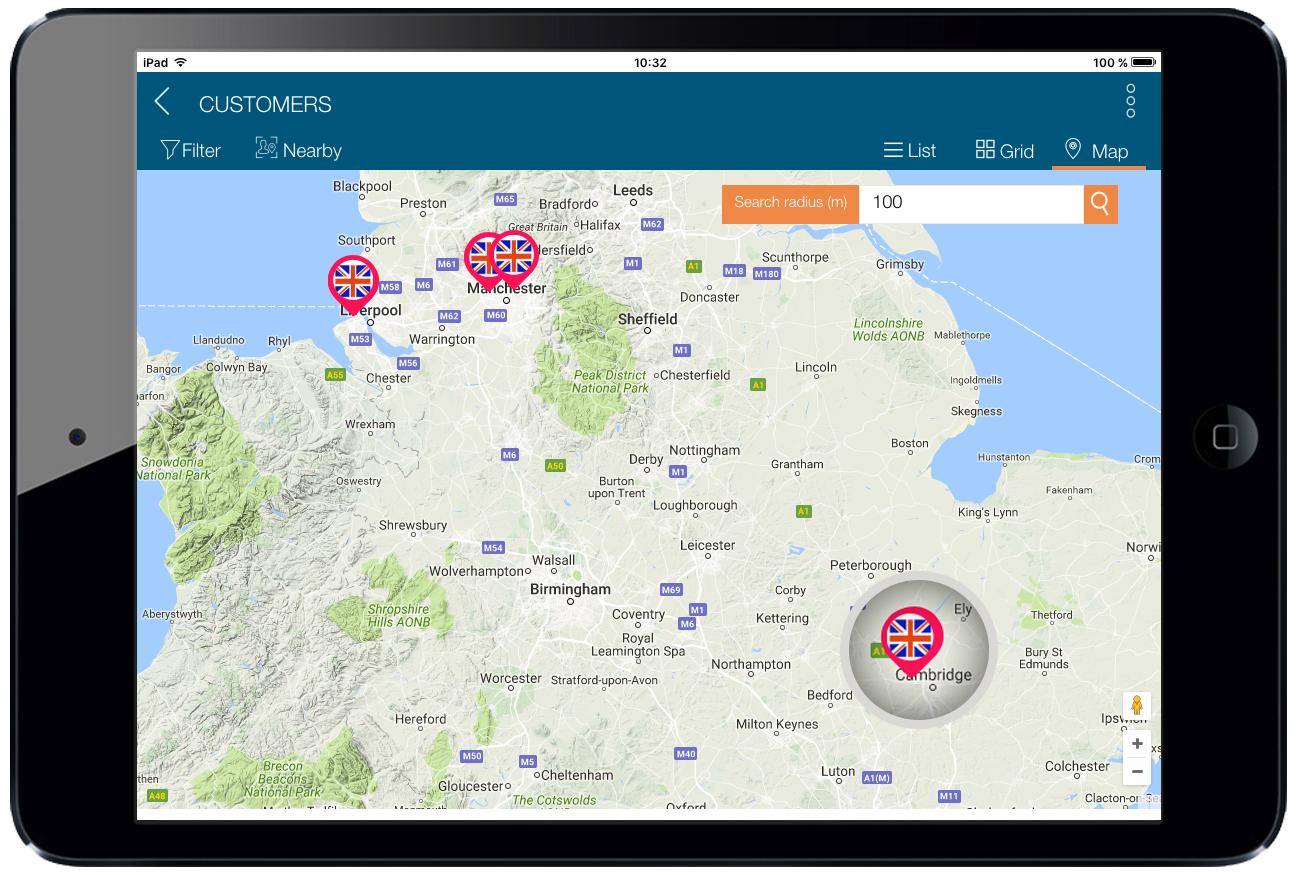This screenshot has height=875, width=1296.
Task: Click the Nottingham label on map
Action: pos(705,450)
